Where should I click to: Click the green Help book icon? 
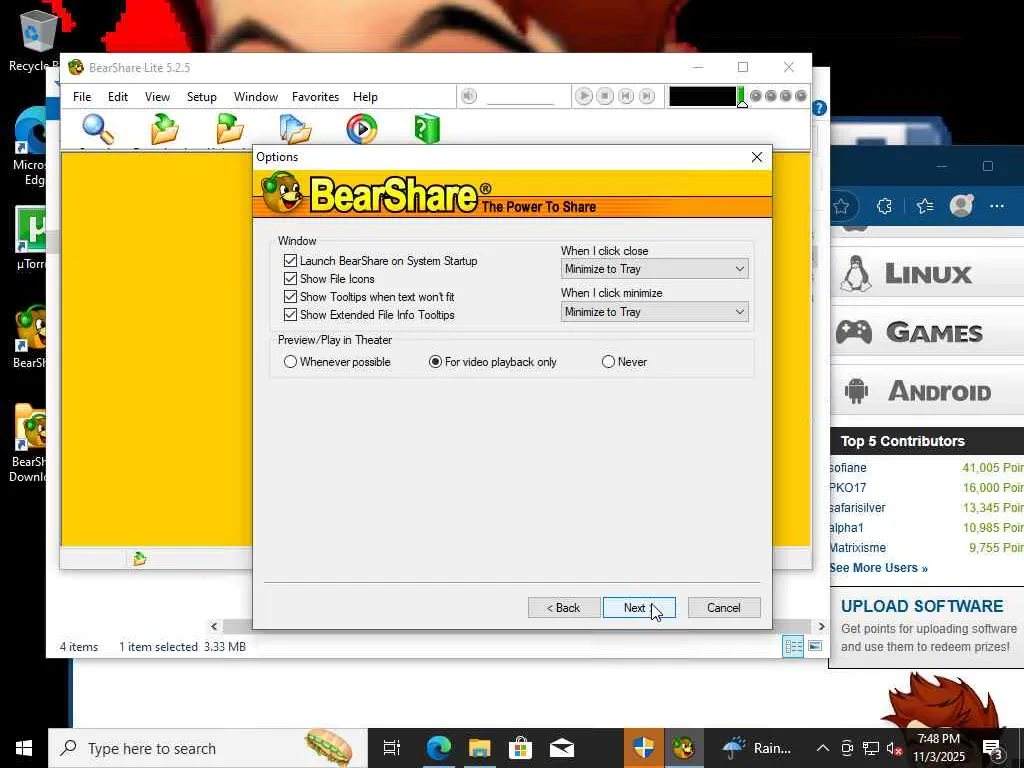[427, 128]
